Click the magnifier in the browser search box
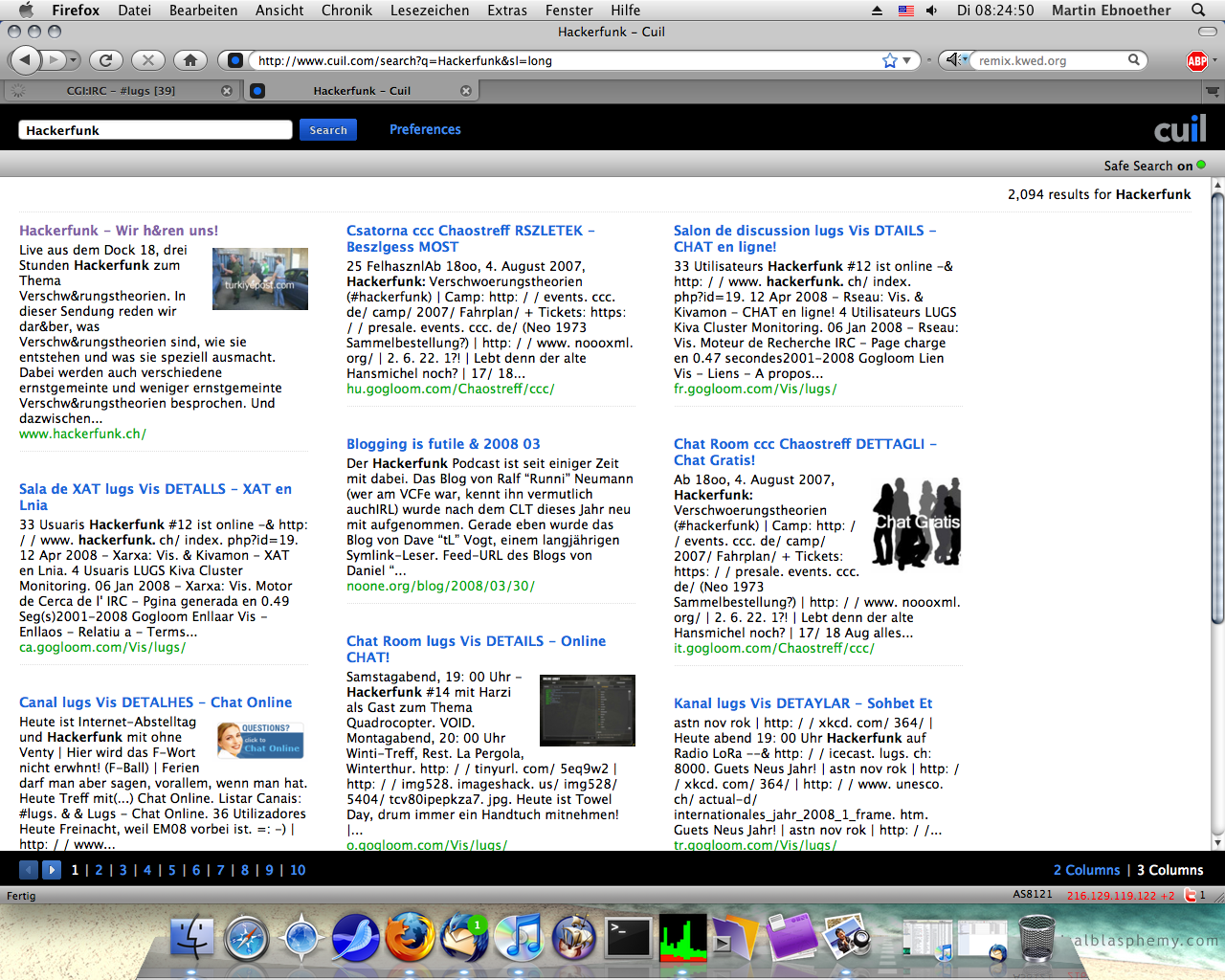This screenshot has height=980, width=1225. [x=1134, y=60]
